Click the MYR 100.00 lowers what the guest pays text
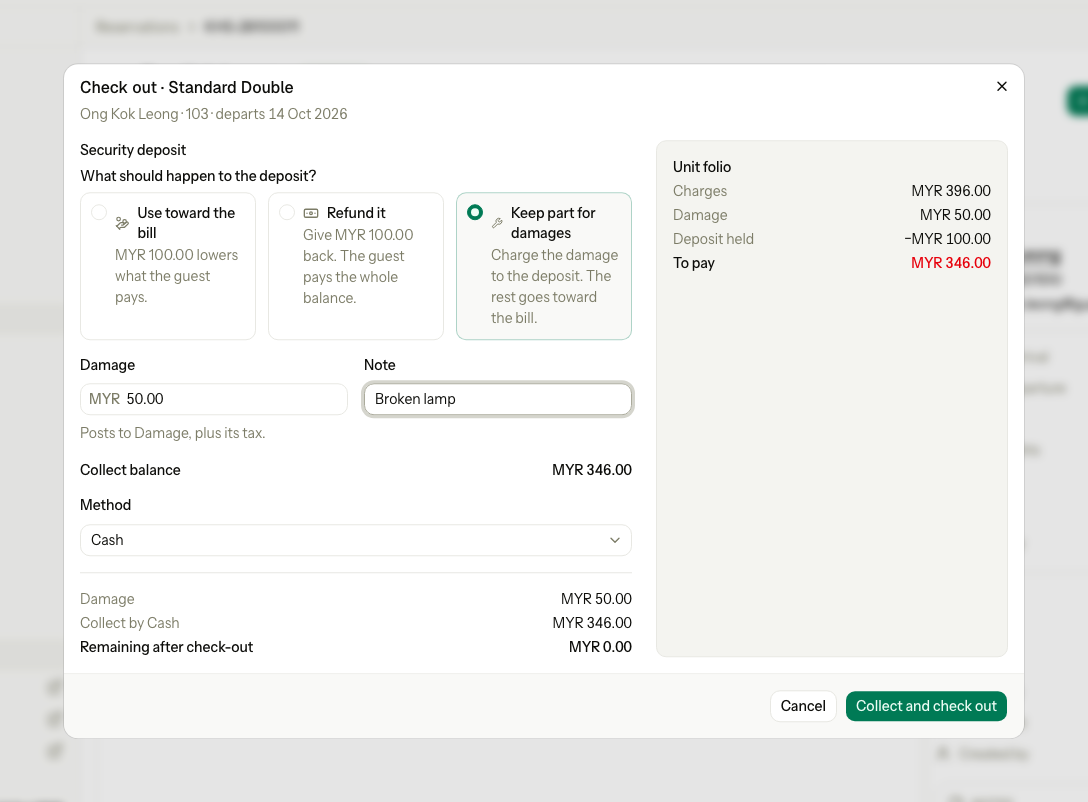 (x=177, y=276)
